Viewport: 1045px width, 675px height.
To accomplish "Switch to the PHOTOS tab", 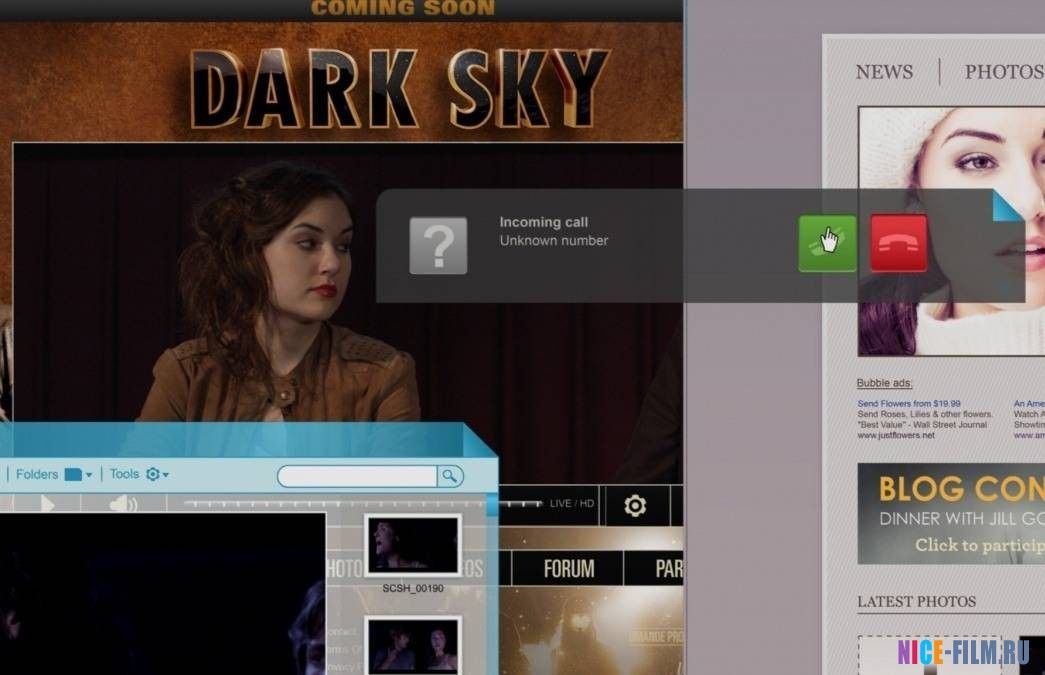I will [1003, 72].
